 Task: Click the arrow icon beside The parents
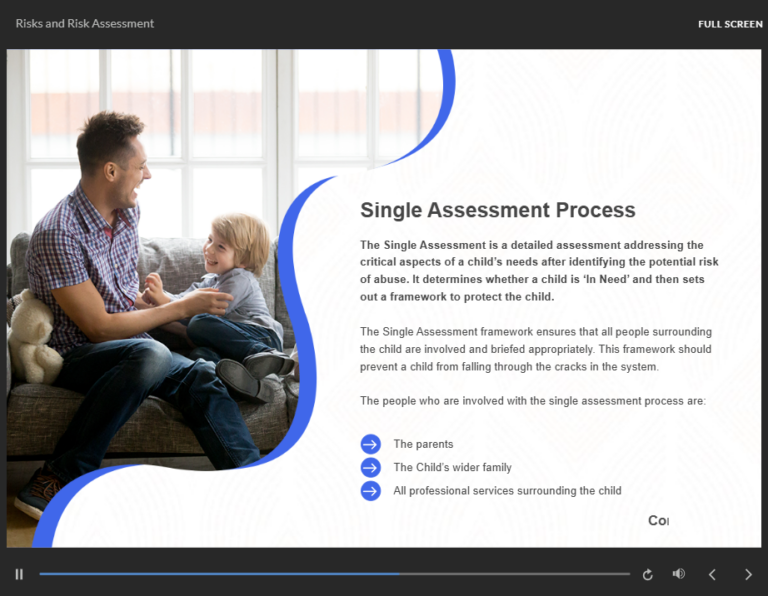(x=371, y=444)
